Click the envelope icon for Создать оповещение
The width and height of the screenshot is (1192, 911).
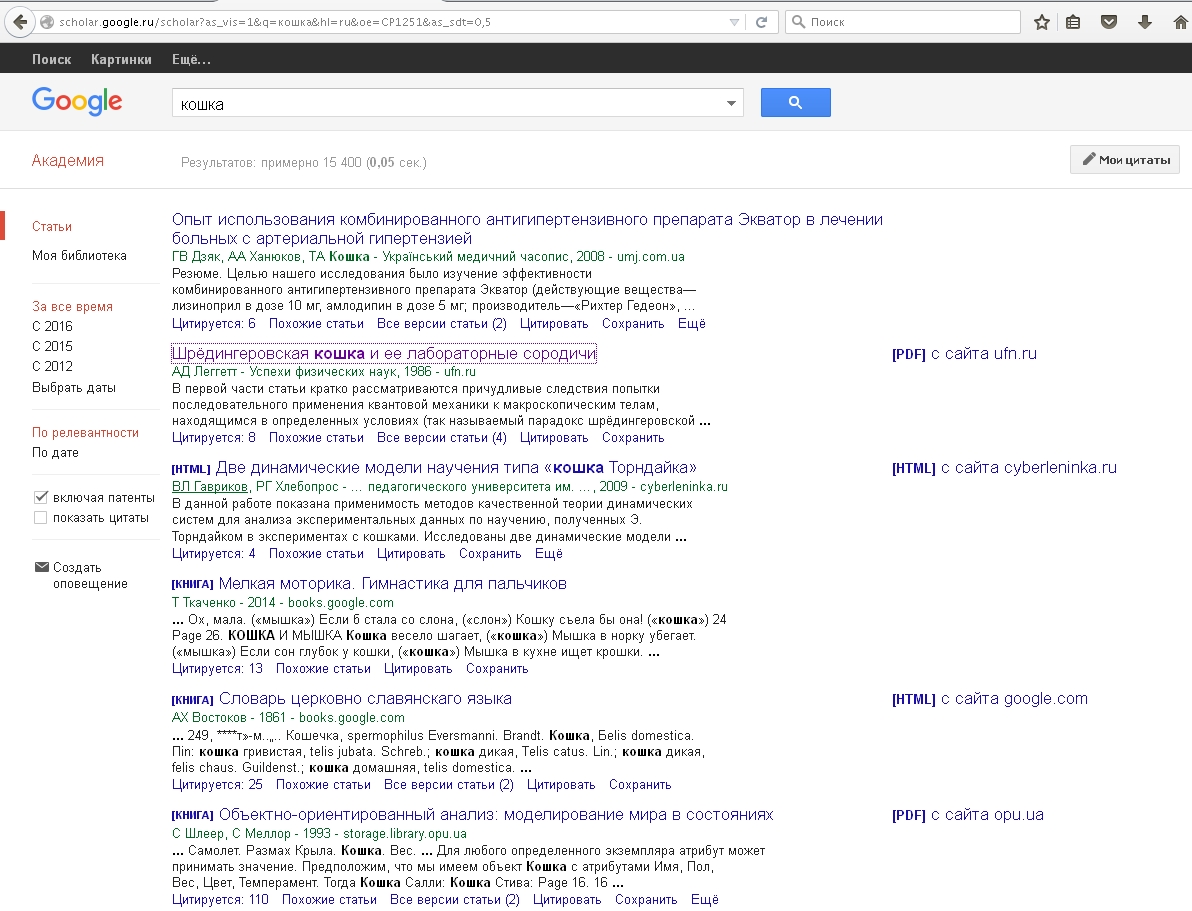pyautogui.click(x=41, y=567)
